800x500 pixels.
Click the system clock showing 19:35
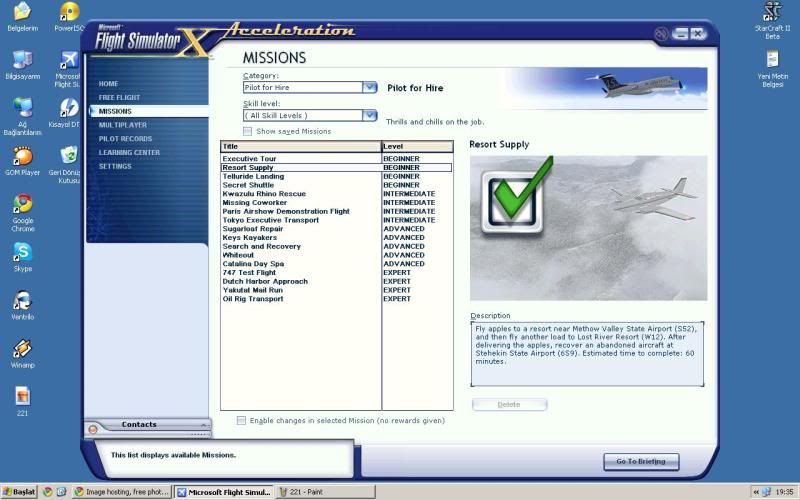pyautogui.click(x=784, y=492)
